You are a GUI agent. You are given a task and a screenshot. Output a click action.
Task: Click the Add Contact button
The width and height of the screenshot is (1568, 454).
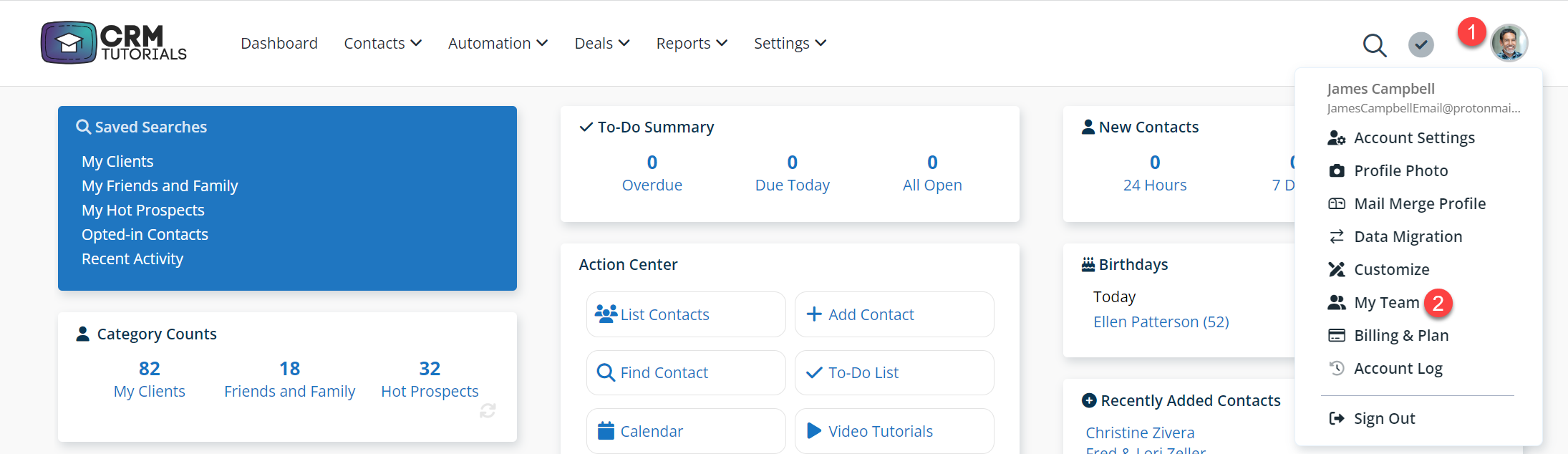point(894,314)
